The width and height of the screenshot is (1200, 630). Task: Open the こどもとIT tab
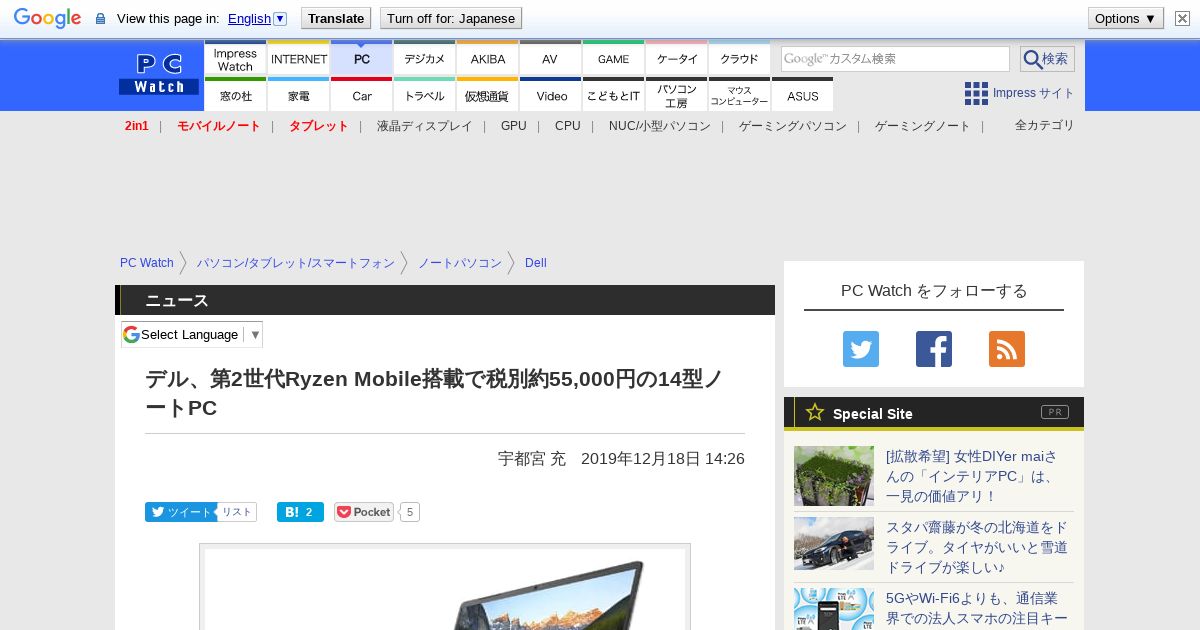[x=613, y=95]
